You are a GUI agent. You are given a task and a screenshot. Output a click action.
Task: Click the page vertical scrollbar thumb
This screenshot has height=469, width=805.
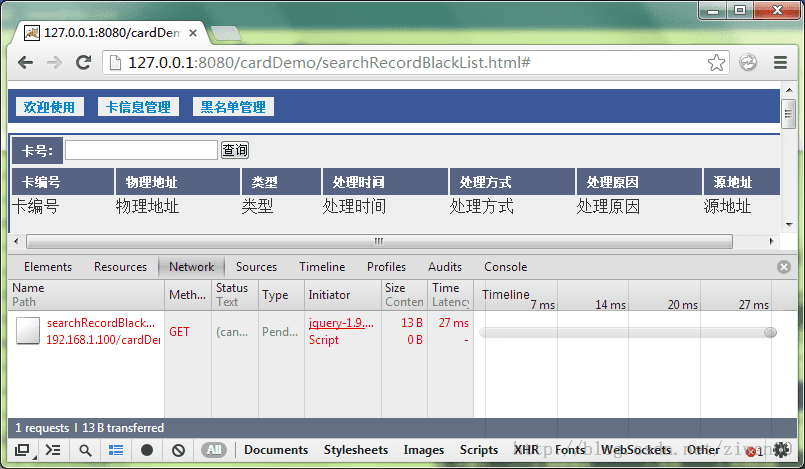789,114
